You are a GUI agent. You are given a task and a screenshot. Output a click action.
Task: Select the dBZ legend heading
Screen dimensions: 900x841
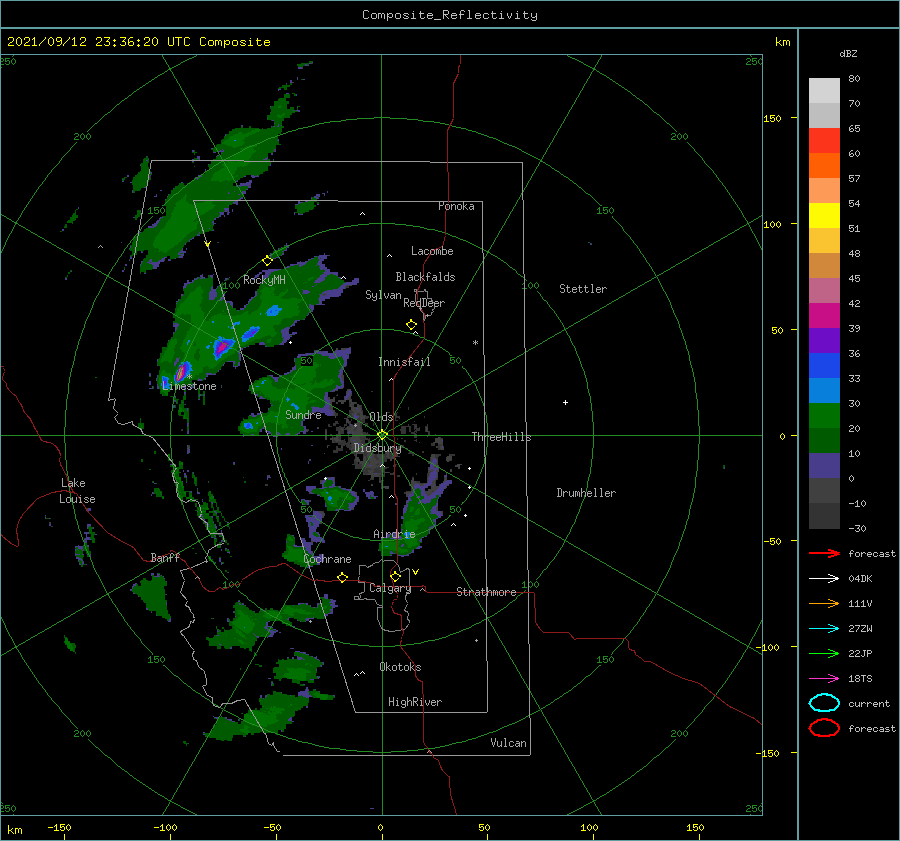(848, 53)
